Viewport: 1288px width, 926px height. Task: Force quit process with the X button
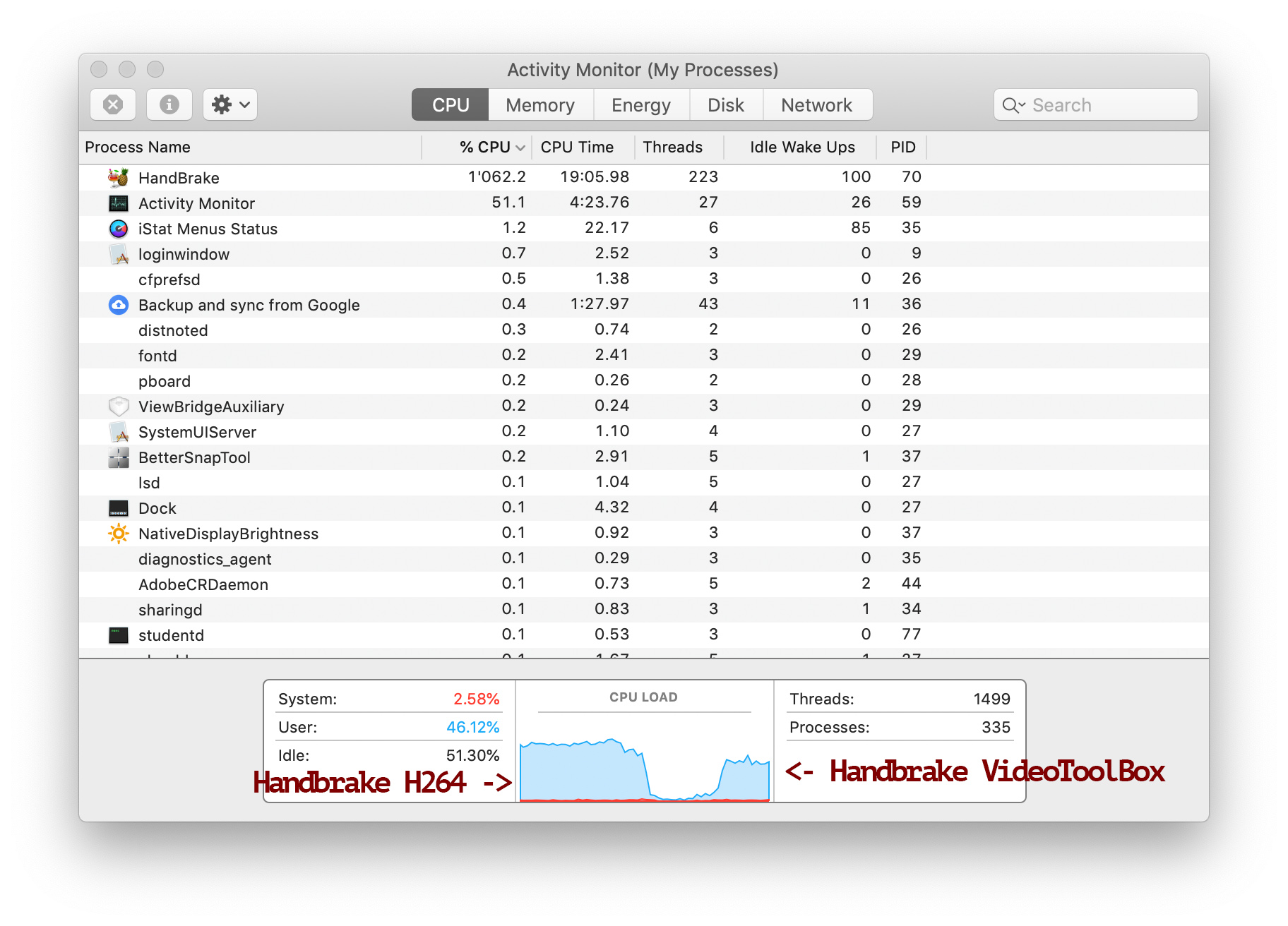[x=113, y=104]
